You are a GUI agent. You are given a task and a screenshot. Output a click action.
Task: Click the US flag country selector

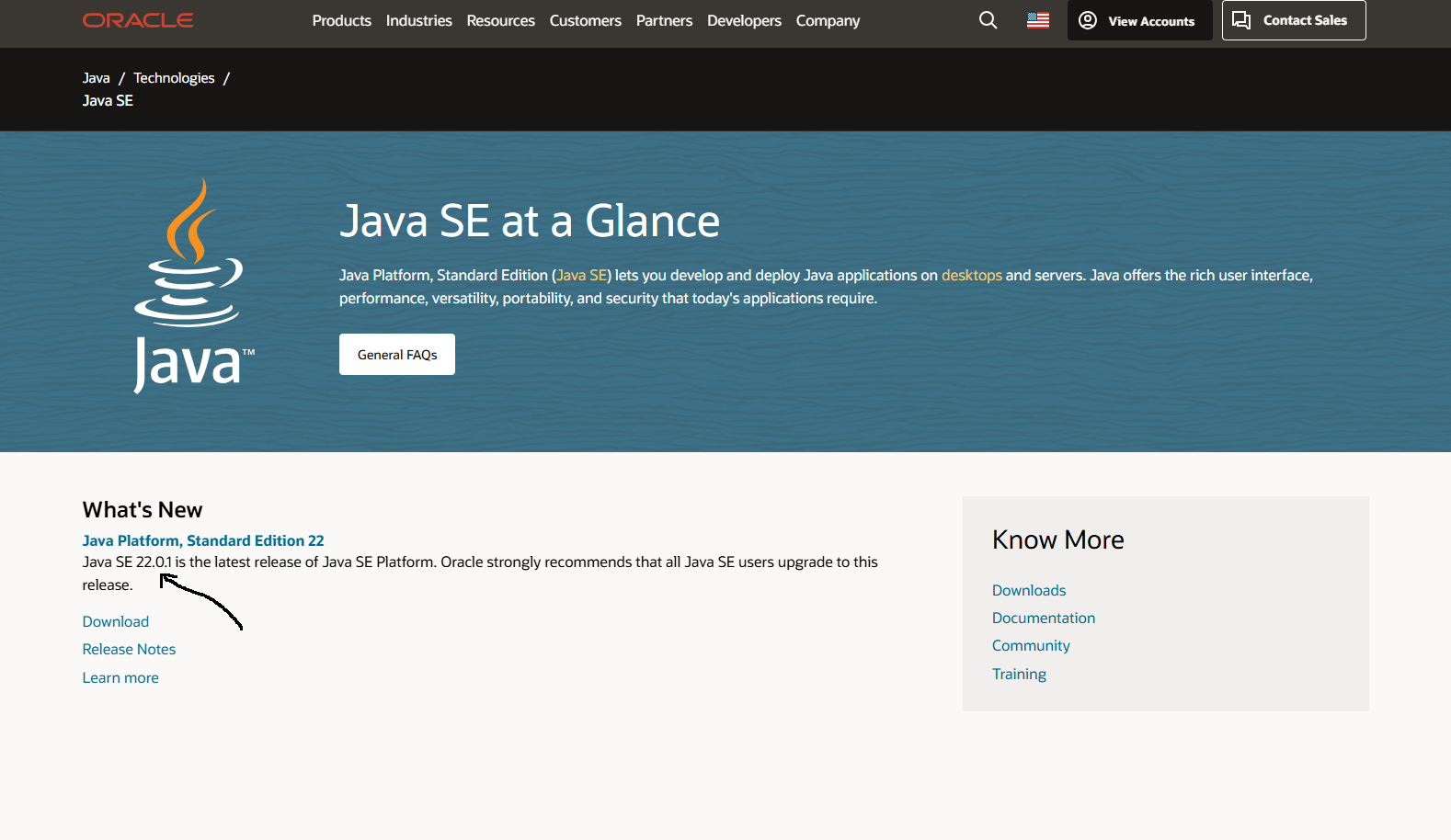[1037, 20]
